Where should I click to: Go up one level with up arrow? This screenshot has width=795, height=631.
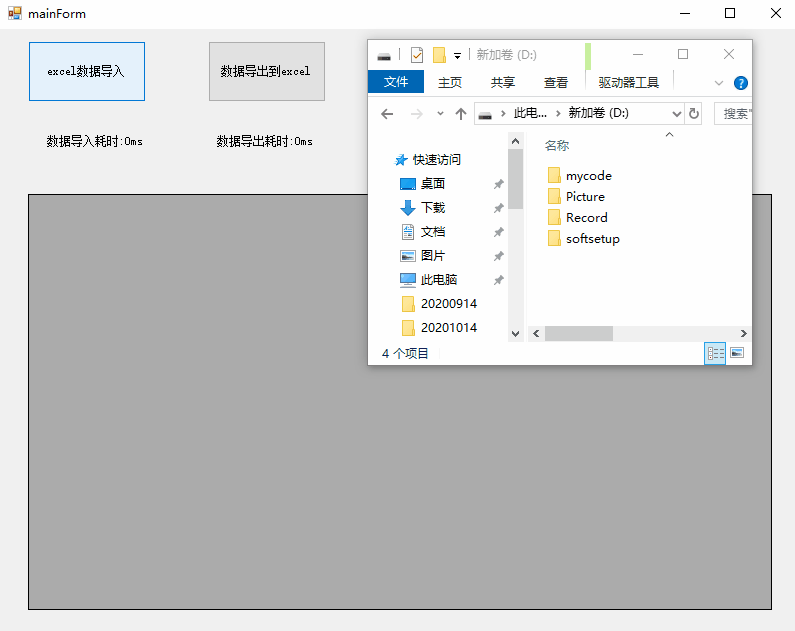[x=460, y=114]
